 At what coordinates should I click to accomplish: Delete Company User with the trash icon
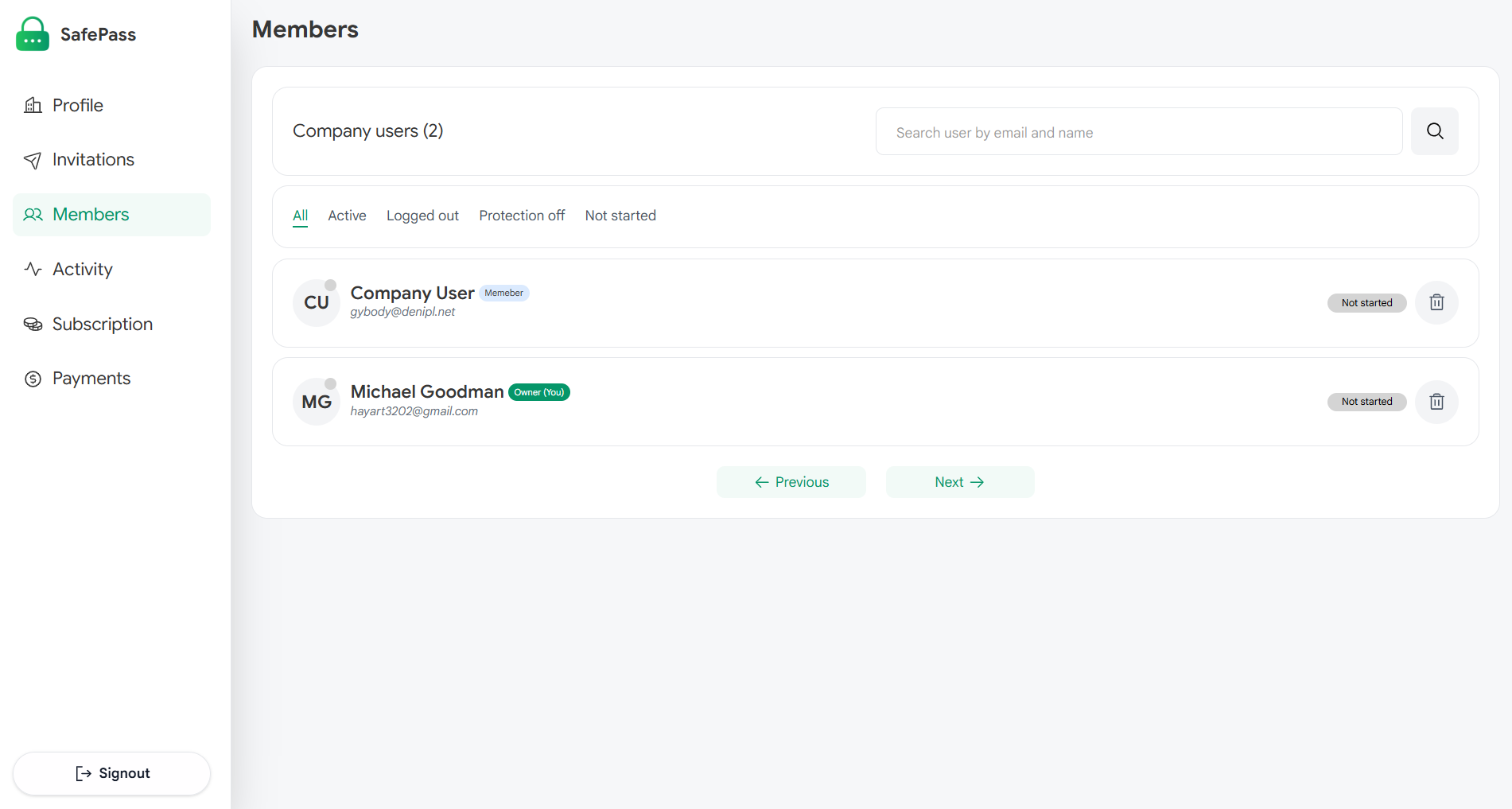[1436, 302]
